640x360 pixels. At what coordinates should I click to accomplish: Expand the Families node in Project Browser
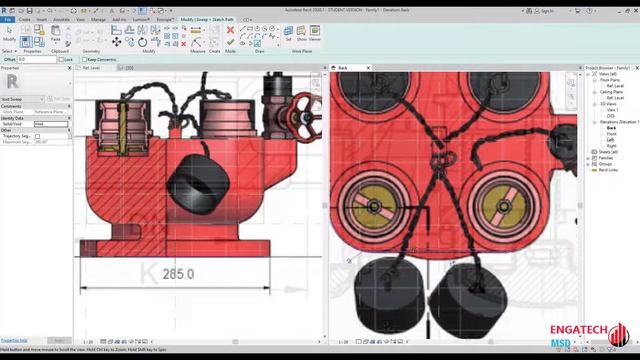[589, 158]
